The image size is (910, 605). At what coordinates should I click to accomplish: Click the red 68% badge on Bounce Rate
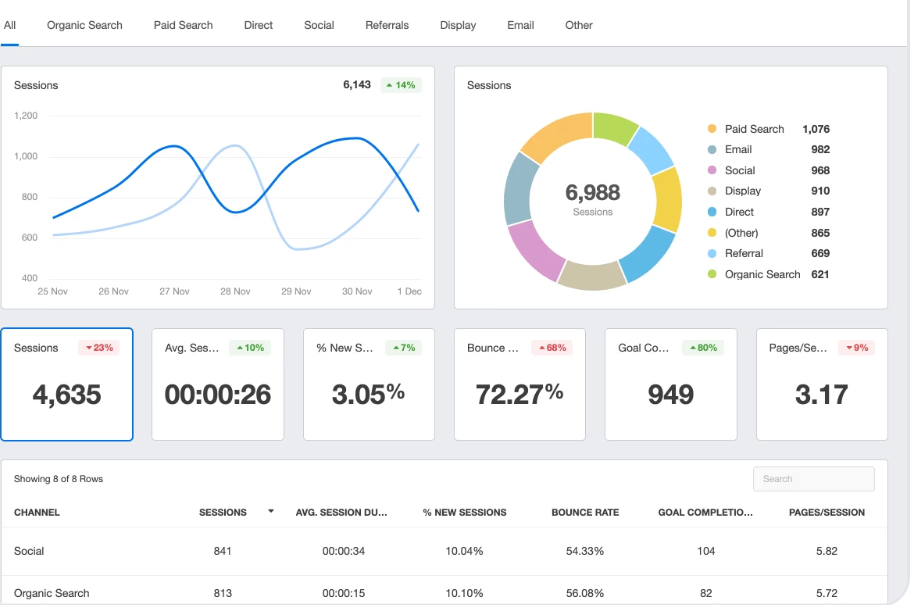click(553, 347)
